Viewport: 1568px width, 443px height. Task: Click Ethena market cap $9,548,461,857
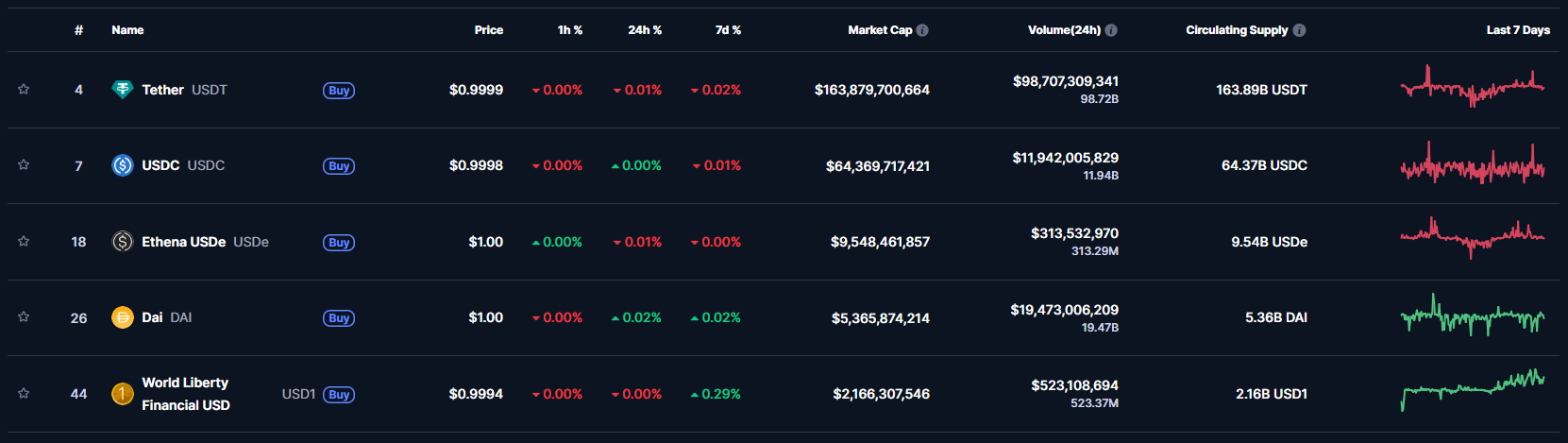pyautogui.click(x=881, y=242)
